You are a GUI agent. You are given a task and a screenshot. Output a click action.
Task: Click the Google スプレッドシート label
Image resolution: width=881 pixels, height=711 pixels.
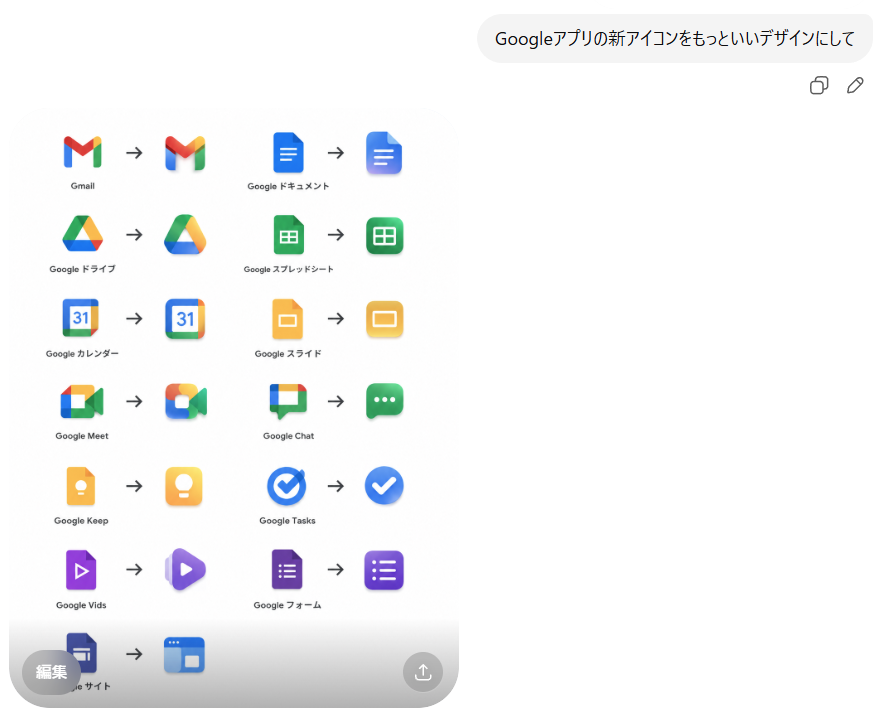click(x=288, y=269)
